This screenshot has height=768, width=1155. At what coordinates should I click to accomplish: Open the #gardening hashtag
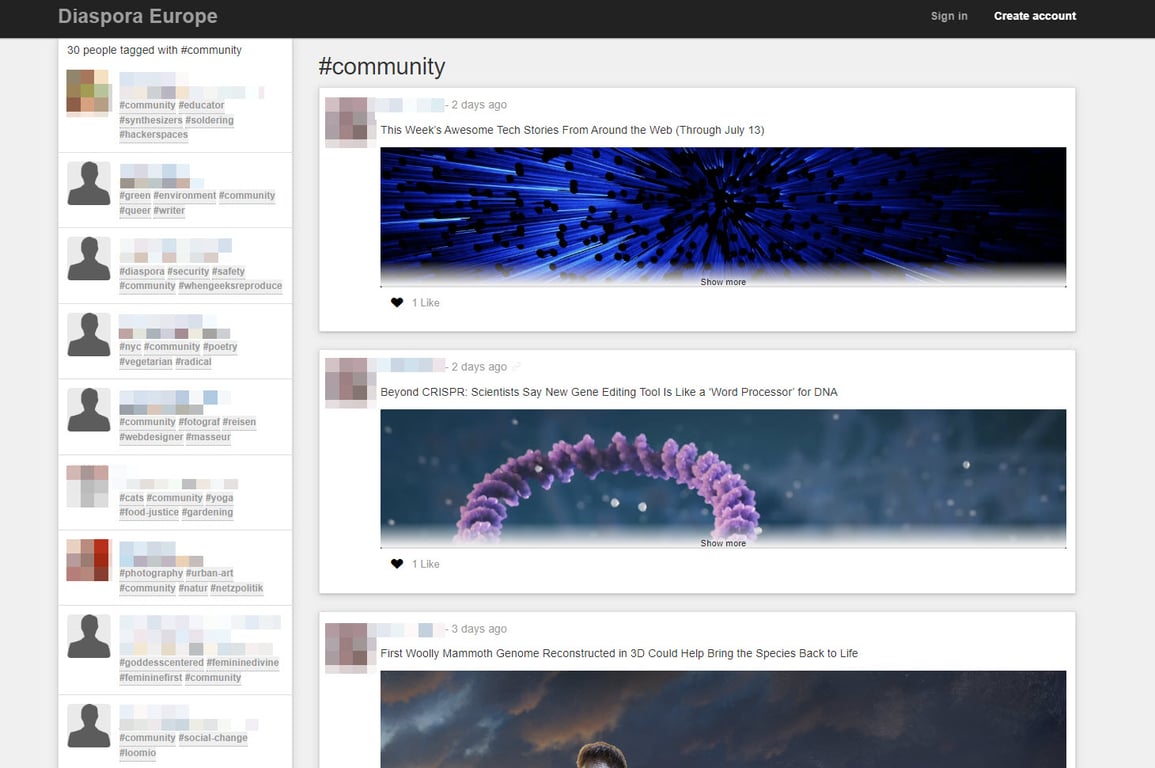click(206, 512)
